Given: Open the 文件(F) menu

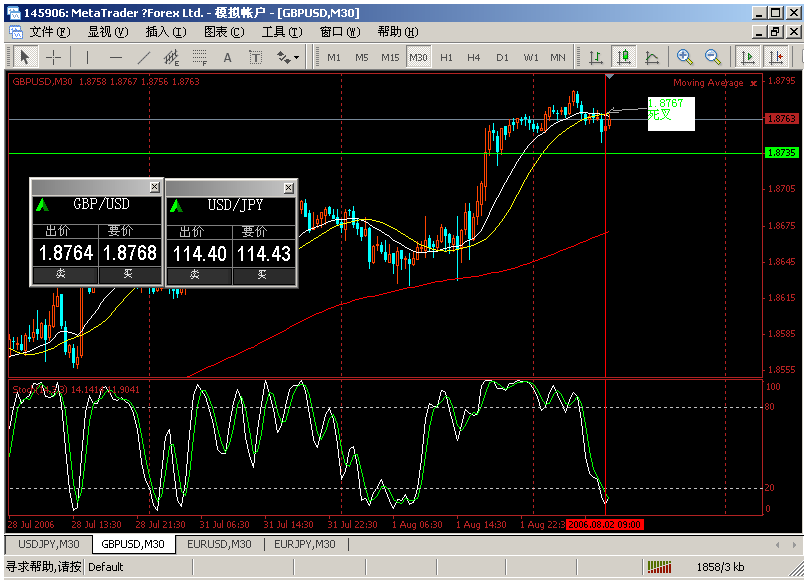Looking at the screenshot, I should (49, 32).
